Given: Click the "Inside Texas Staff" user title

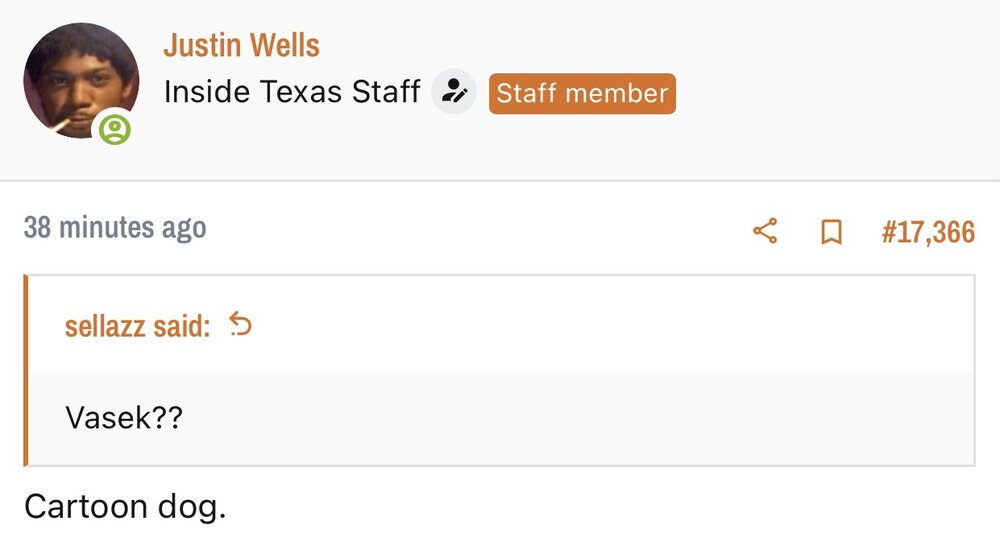Looking at the screenshot, I should click(291, 93).
